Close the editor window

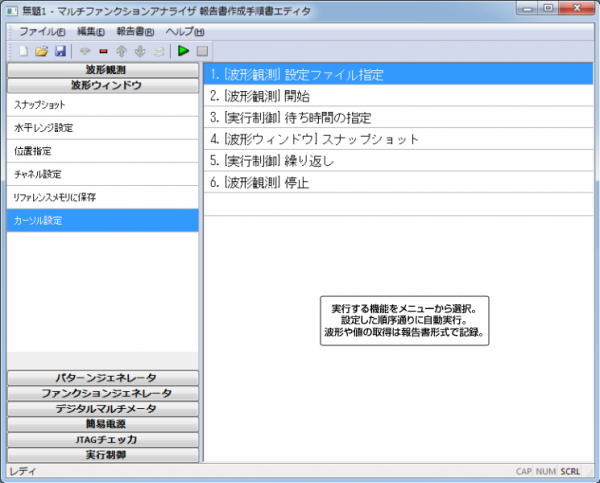(577, 8)
